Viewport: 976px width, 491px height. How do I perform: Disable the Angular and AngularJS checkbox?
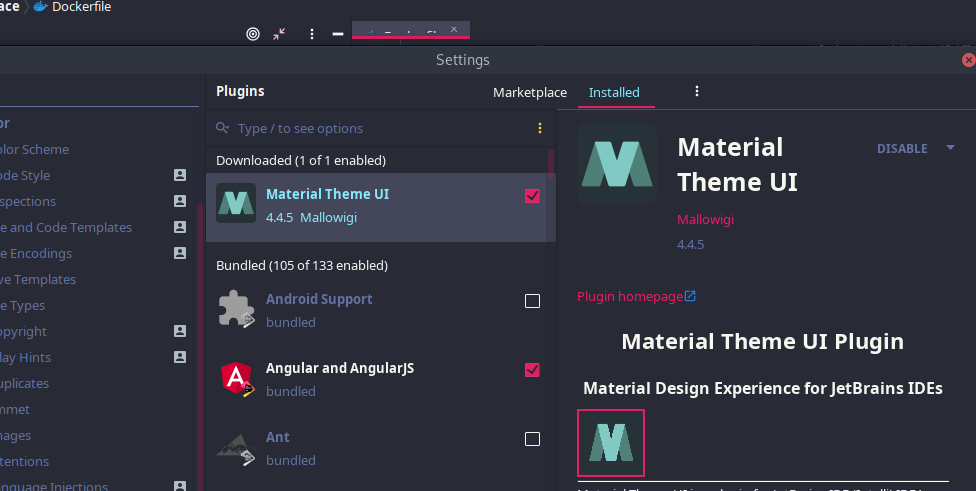(x=532, y=370)
